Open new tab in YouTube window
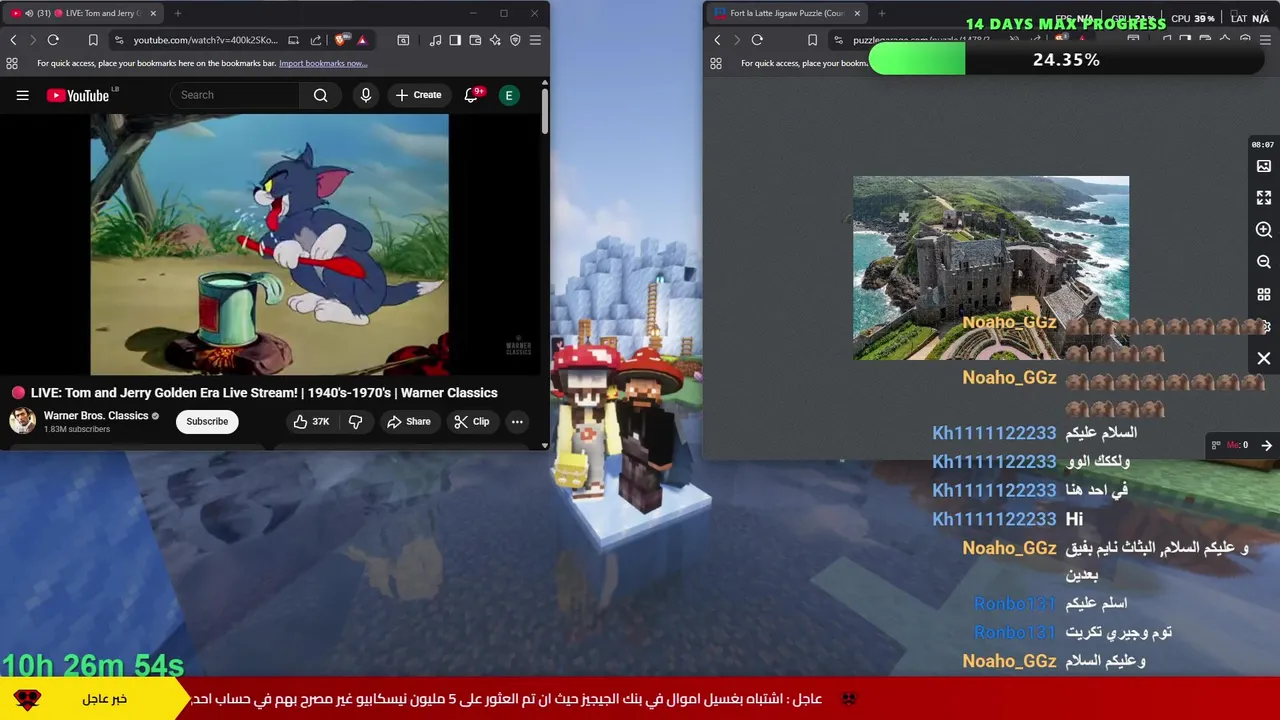Image resolution: width=1280 pixels, height=720 pixels. (x=178, y=13)
